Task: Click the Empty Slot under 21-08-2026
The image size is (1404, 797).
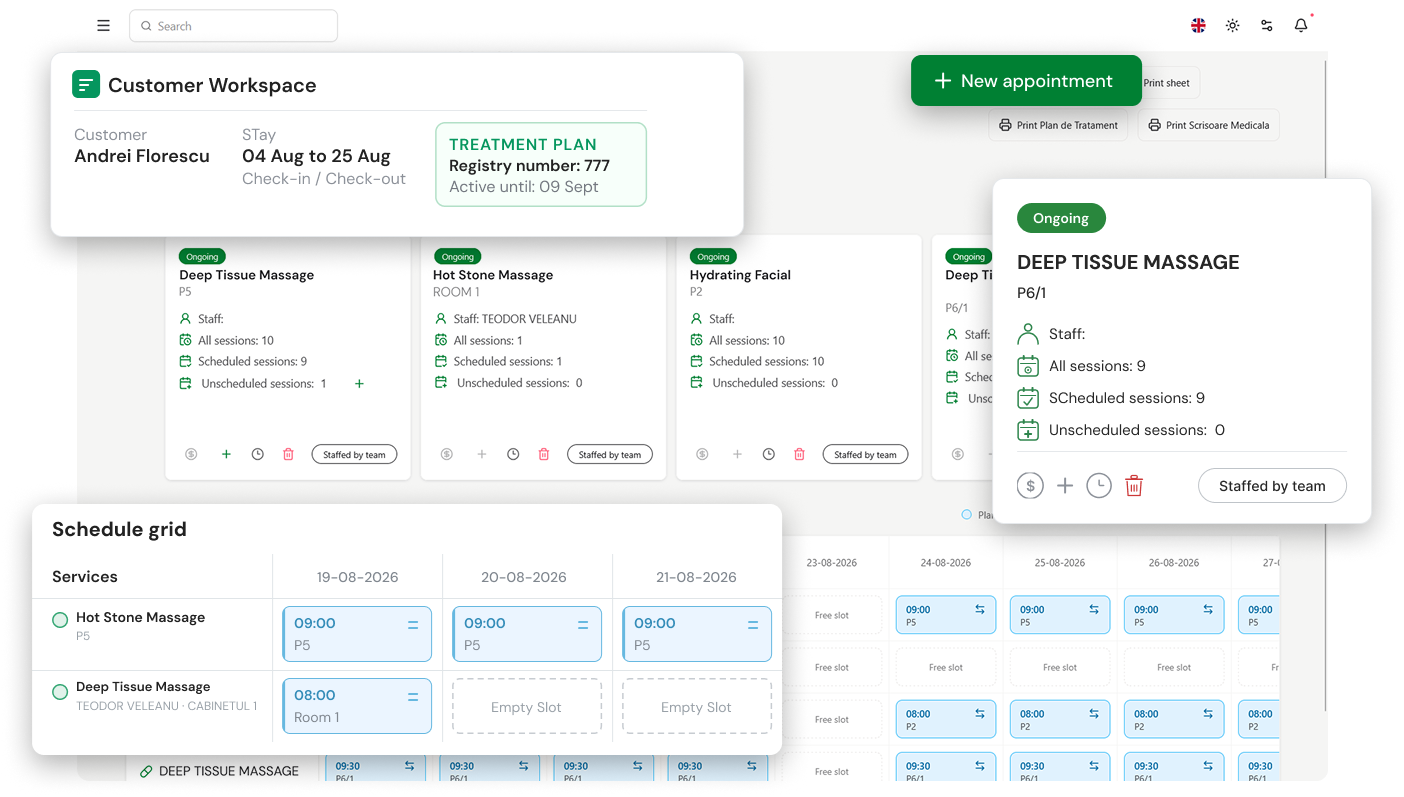Action: 697,707
